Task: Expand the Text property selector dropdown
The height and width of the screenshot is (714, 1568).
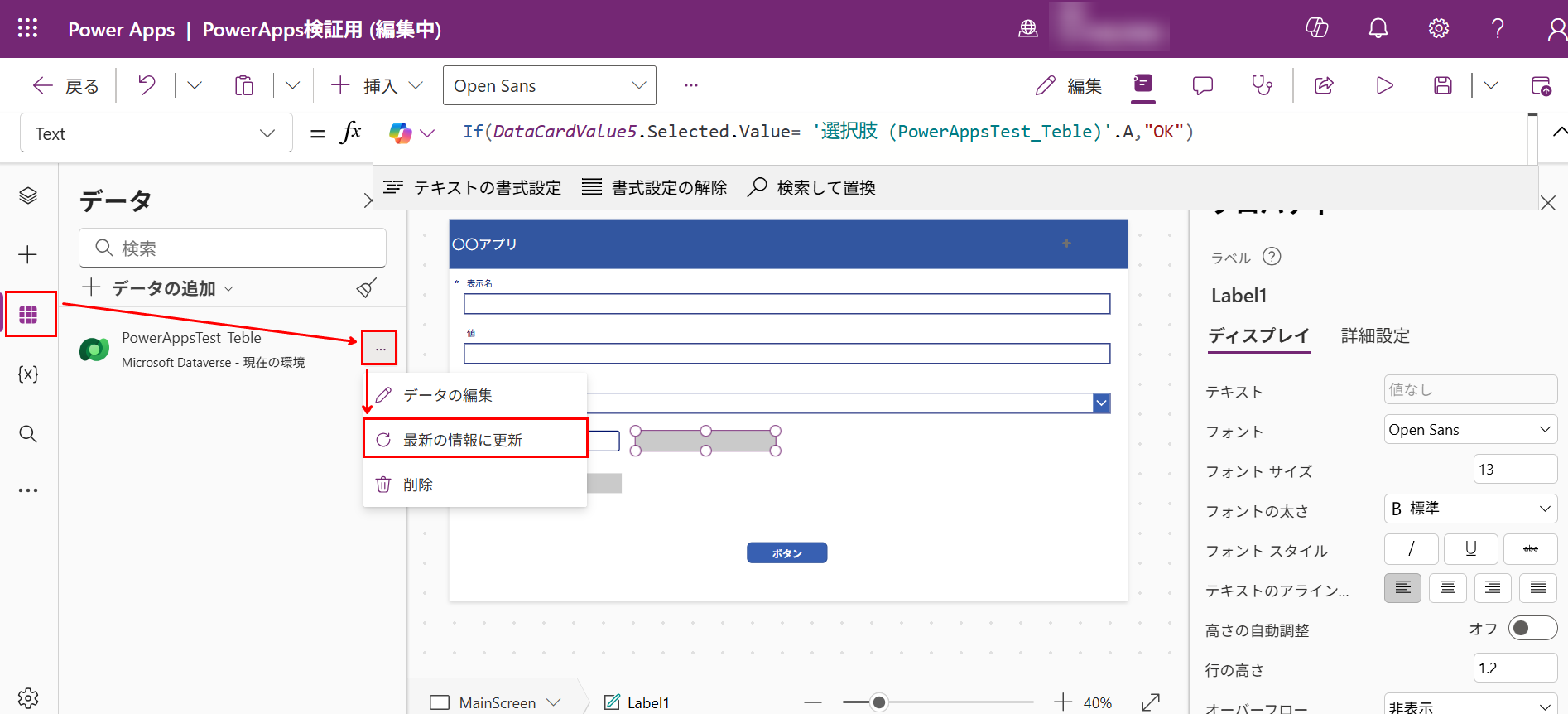Action: click(156, 133)
